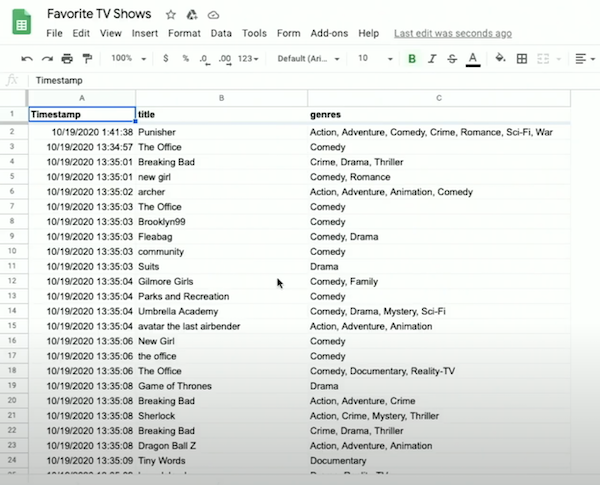Select column C header
Screen dimensions: 600x485
pyautogui.click(x=439, y=98)
